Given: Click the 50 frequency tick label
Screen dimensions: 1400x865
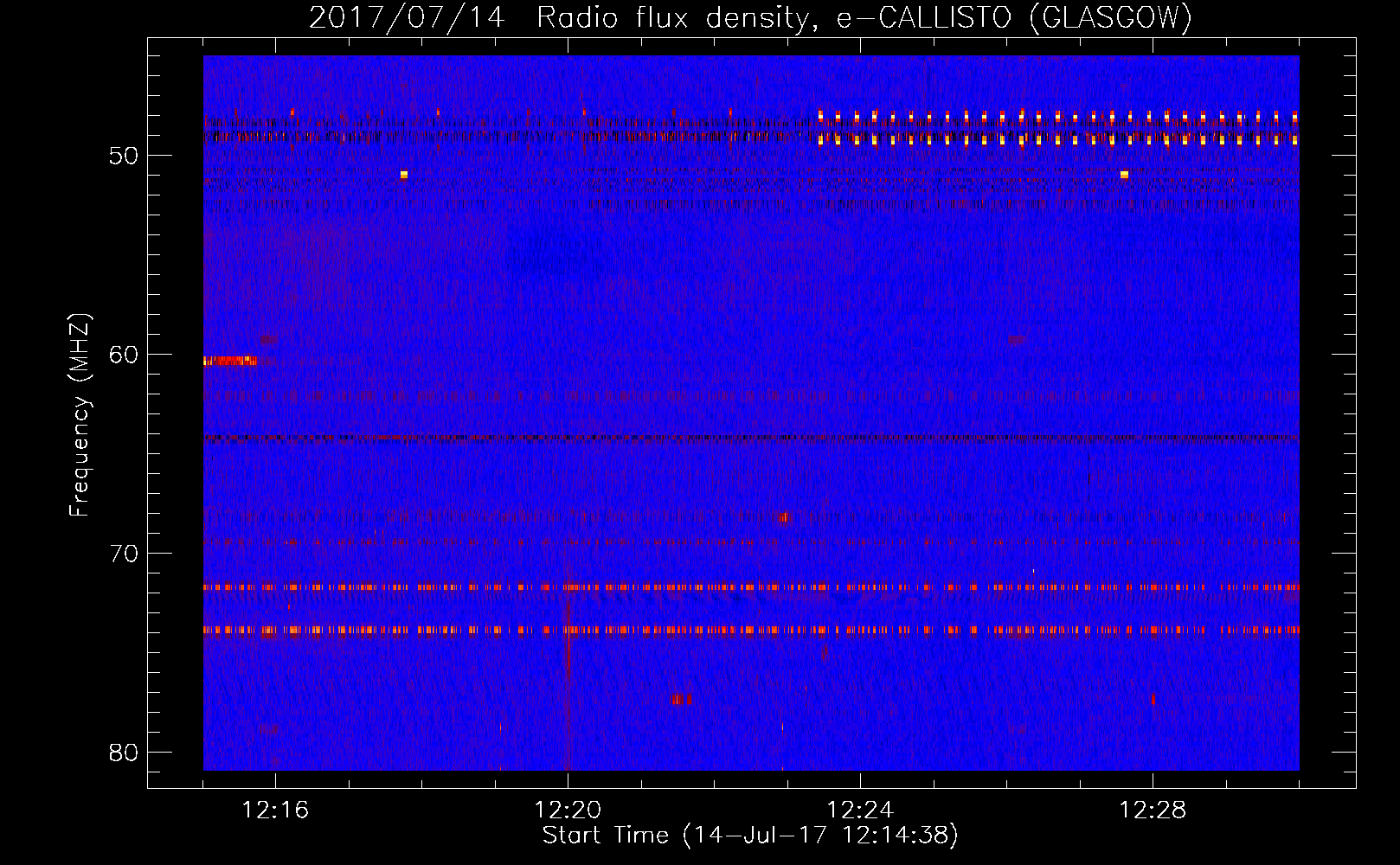Looking at the screenshot, I should click(x=125, y=156).
